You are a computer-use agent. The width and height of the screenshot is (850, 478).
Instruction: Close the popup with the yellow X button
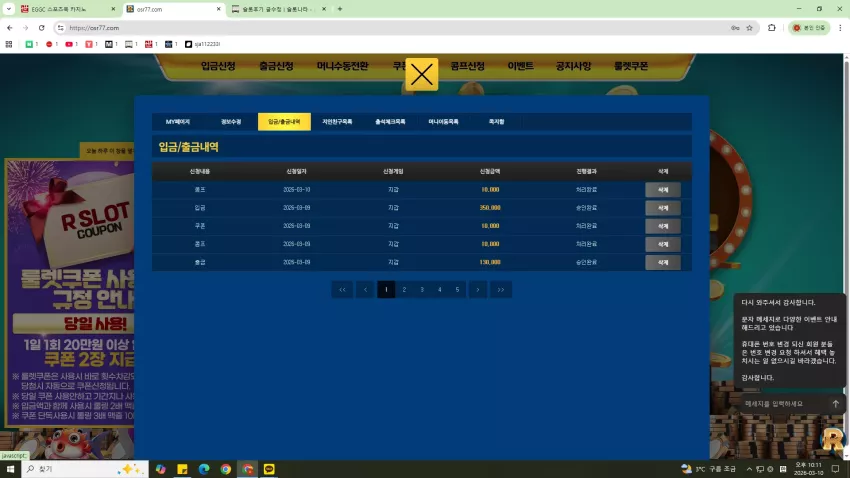(x=421, y=74)
